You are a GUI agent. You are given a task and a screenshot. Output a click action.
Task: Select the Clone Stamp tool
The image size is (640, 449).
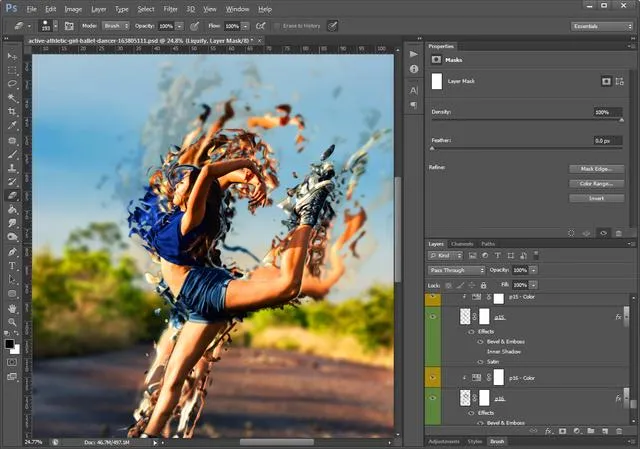point(12,168)
